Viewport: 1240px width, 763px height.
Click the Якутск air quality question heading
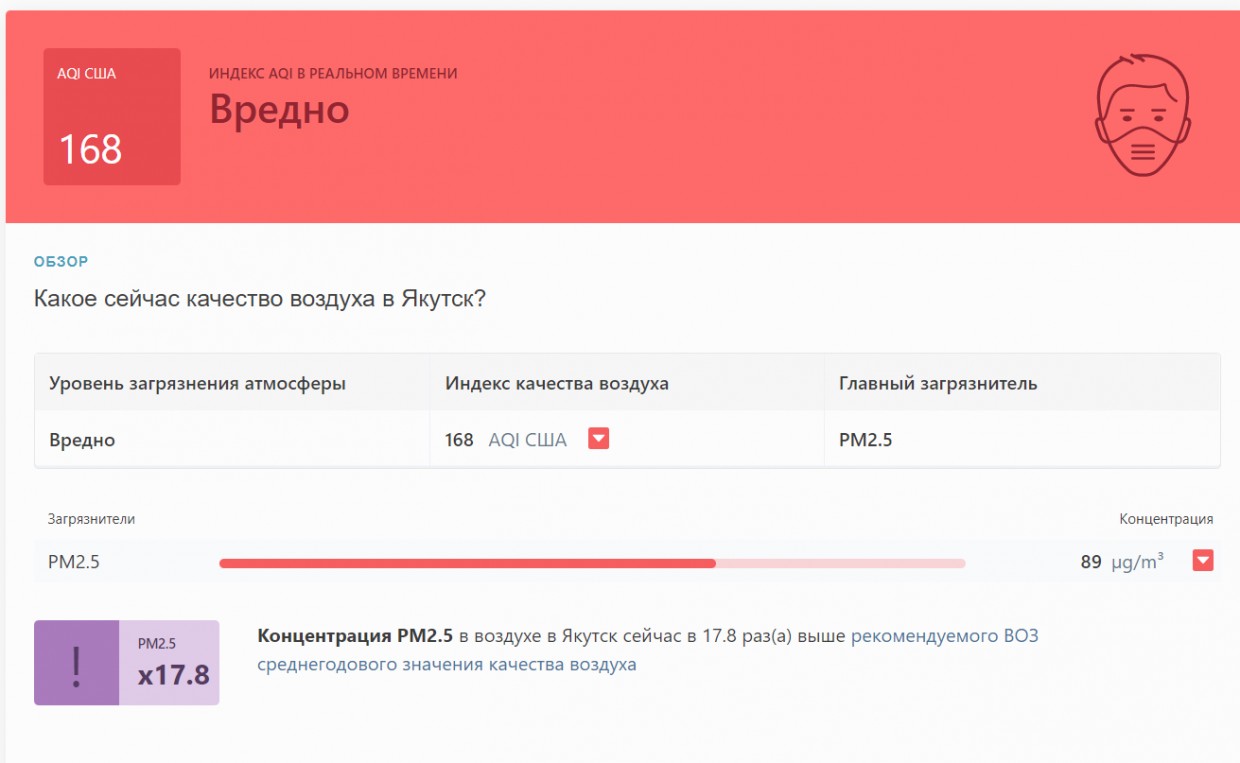point(260,299)
